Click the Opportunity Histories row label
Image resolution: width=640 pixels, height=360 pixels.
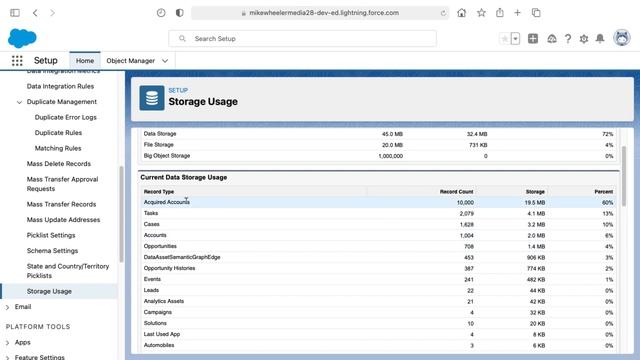[169, 268]
